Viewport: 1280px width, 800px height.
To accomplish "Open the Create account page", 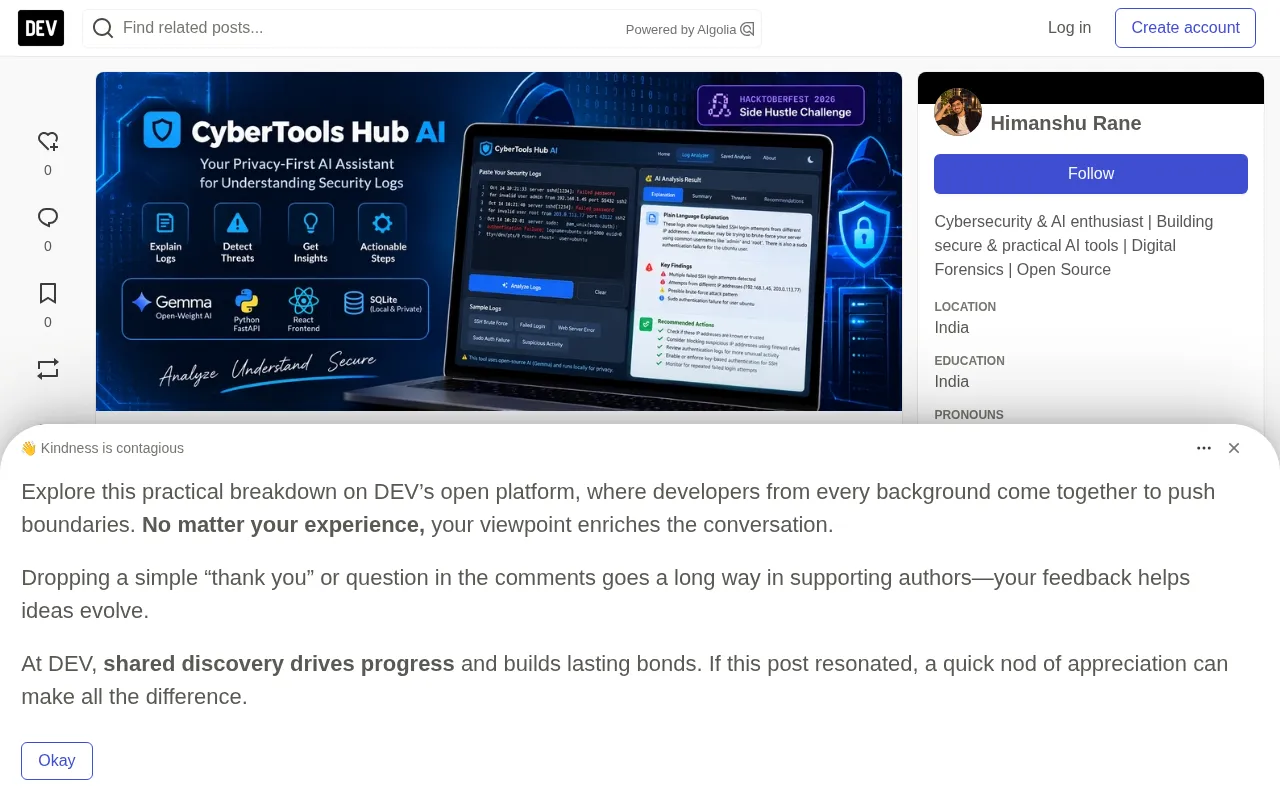I will click(x=1185, y=28).
